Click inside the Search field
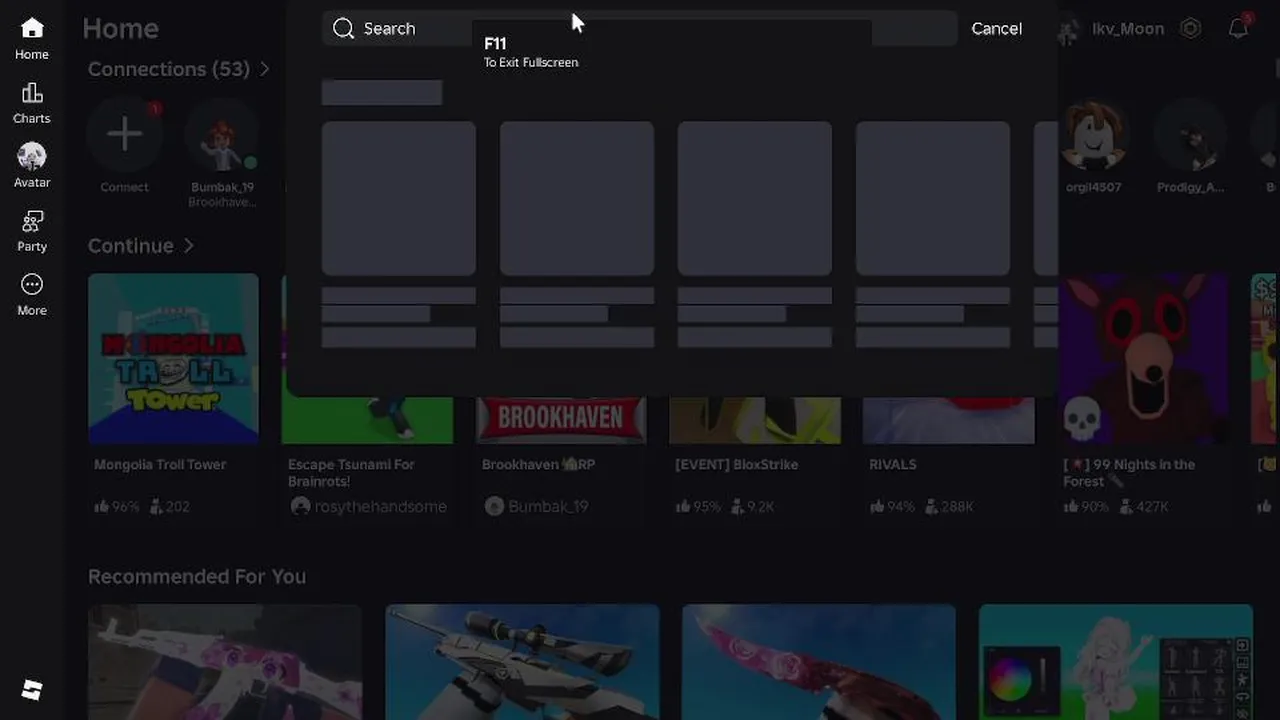Screen dimensions: 1280x720 (x=640, y=28)
